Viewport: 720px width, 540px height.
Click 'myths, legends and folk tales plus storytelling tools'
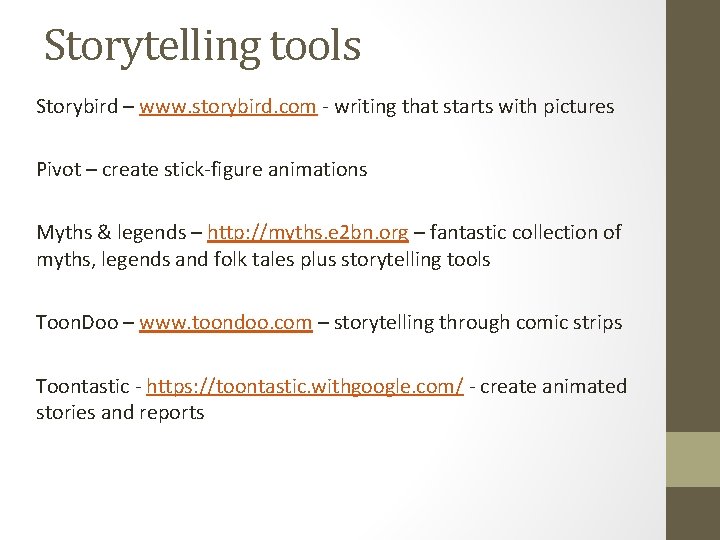coord(263,259)
